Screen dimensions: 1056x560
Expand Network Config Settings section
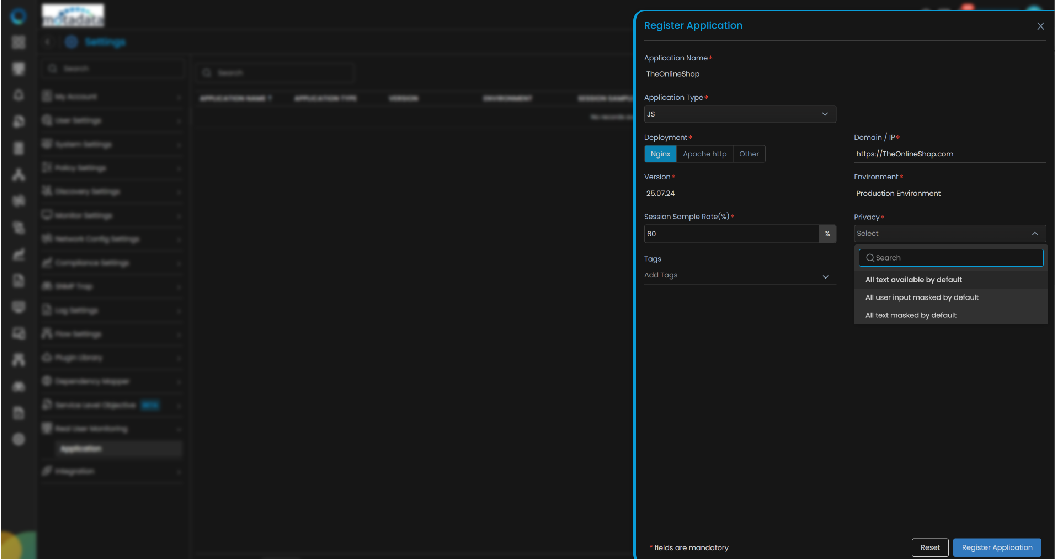[112, 240]
